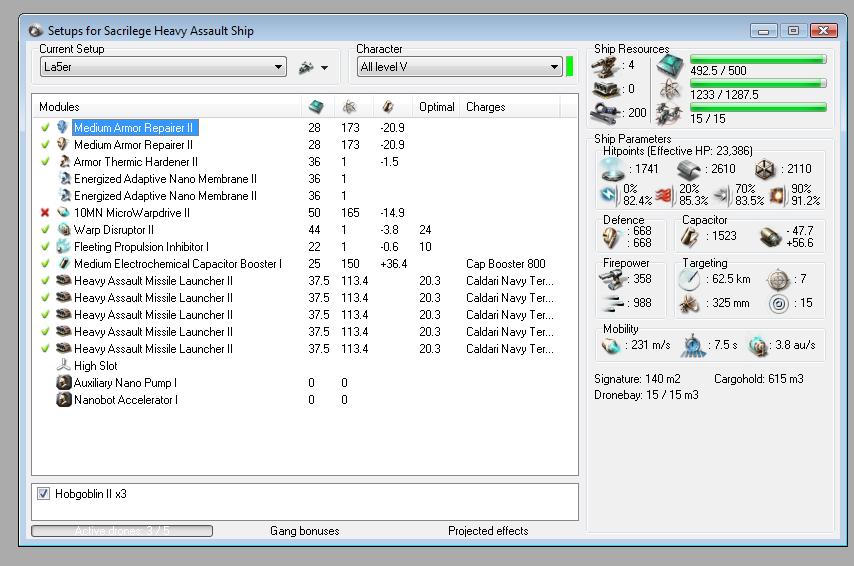
Task: Toggle red X of 10MN MicroWarpdrive II
Action: 45,212
